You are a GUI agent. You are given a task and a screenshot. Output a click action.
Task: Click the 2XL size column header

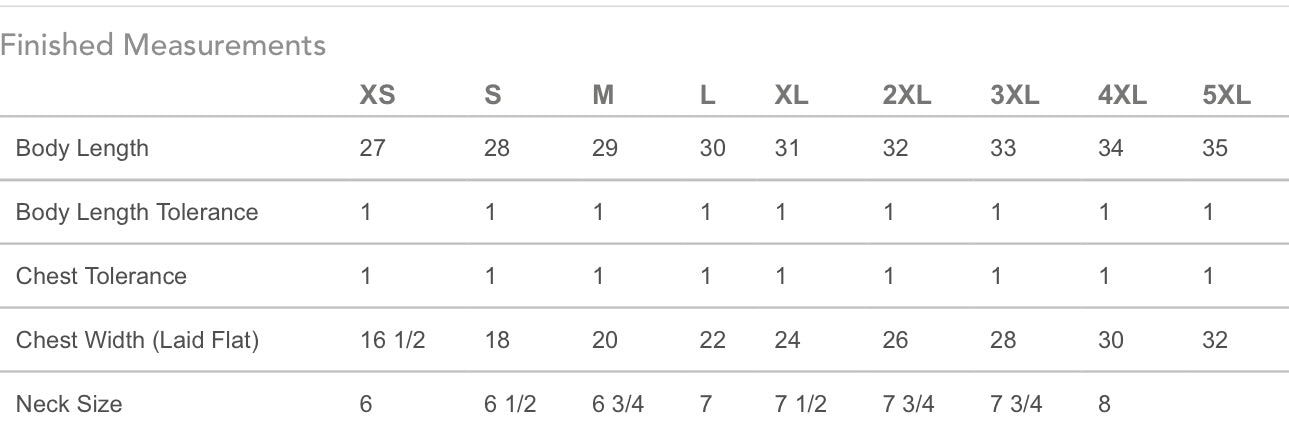pos(907,96)
